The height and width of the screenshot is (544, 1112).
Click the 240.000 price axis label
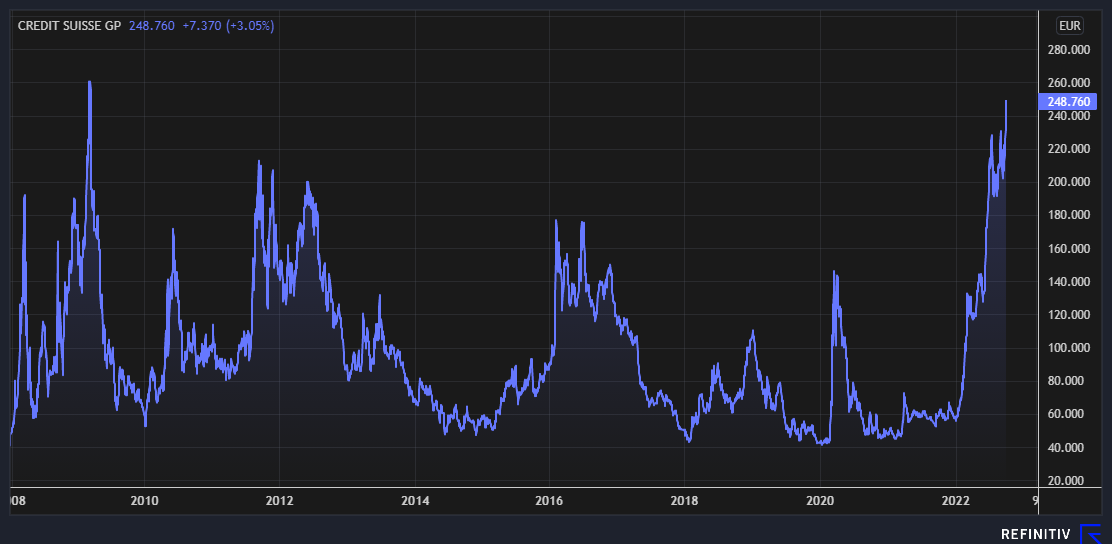tap(1069, 116)
